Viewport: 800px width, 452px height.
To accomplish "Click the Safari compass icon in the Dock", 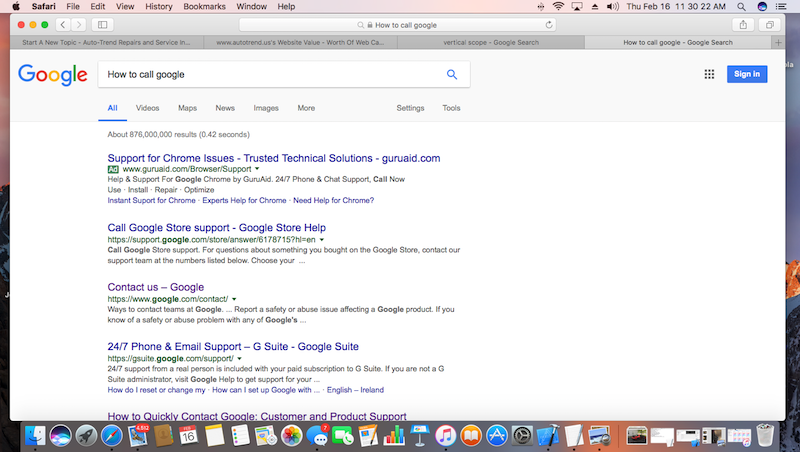I will click(x=112, y=436).
